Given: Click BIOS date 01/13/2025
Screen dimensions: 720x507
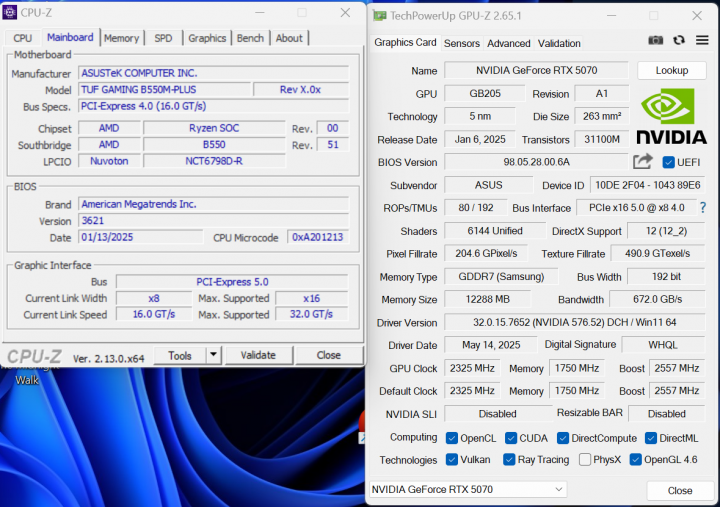Looking at the screenshot, I should [141, 237].
